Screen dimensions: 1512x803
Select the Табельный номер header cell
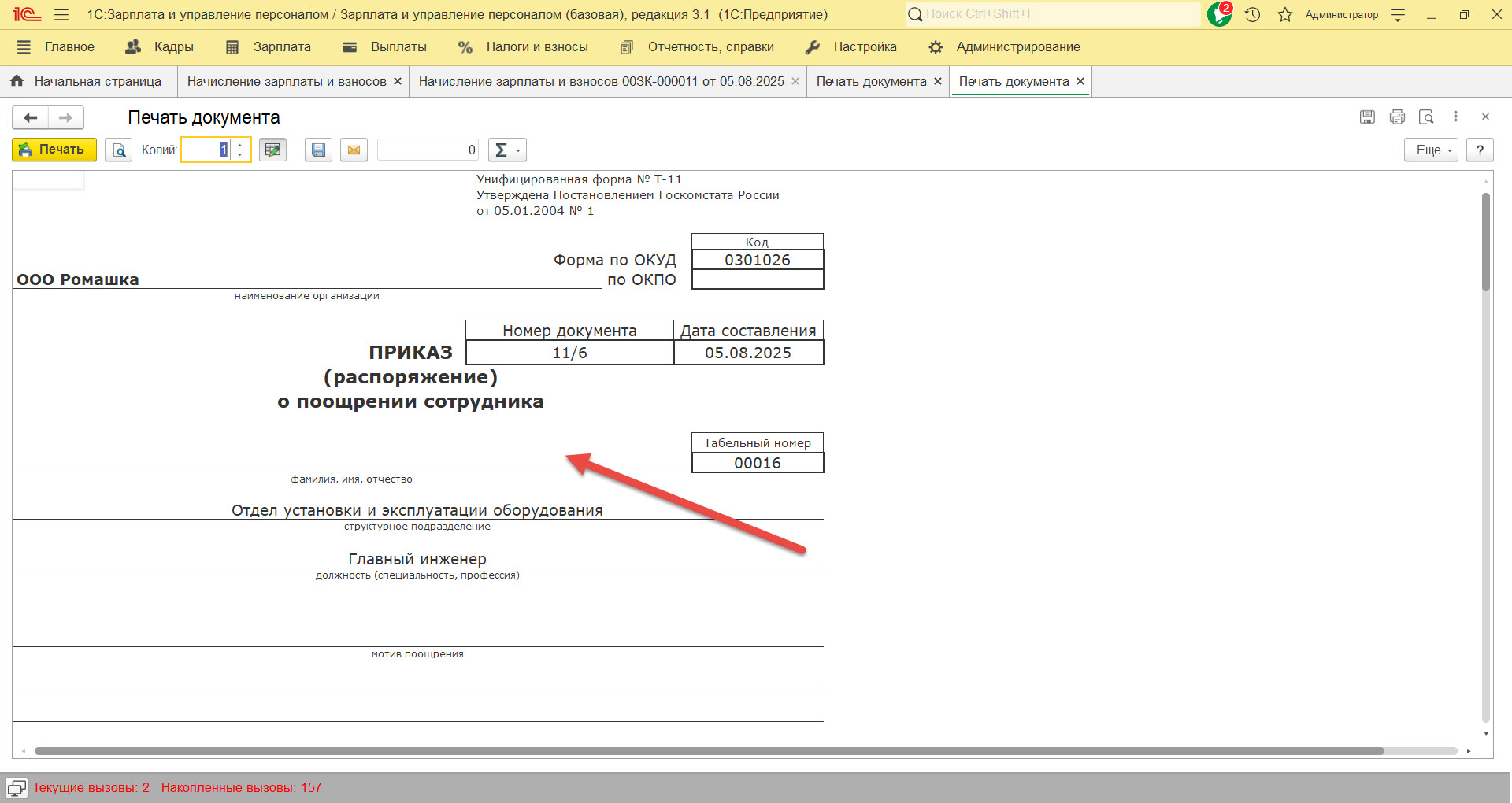coord(758,443)
